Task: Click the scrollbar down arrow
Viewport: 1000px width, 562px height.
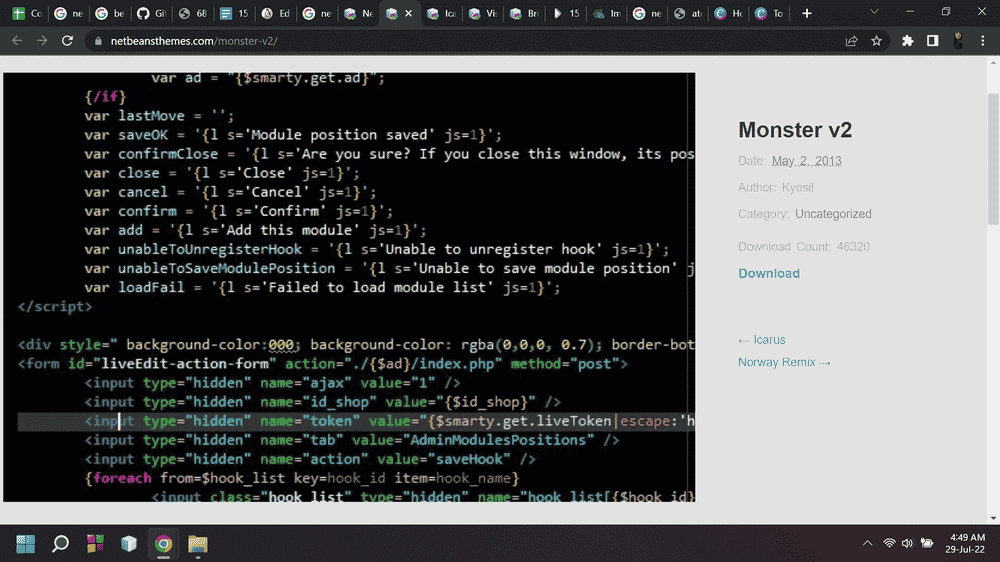Action: [x=993, y=518]
